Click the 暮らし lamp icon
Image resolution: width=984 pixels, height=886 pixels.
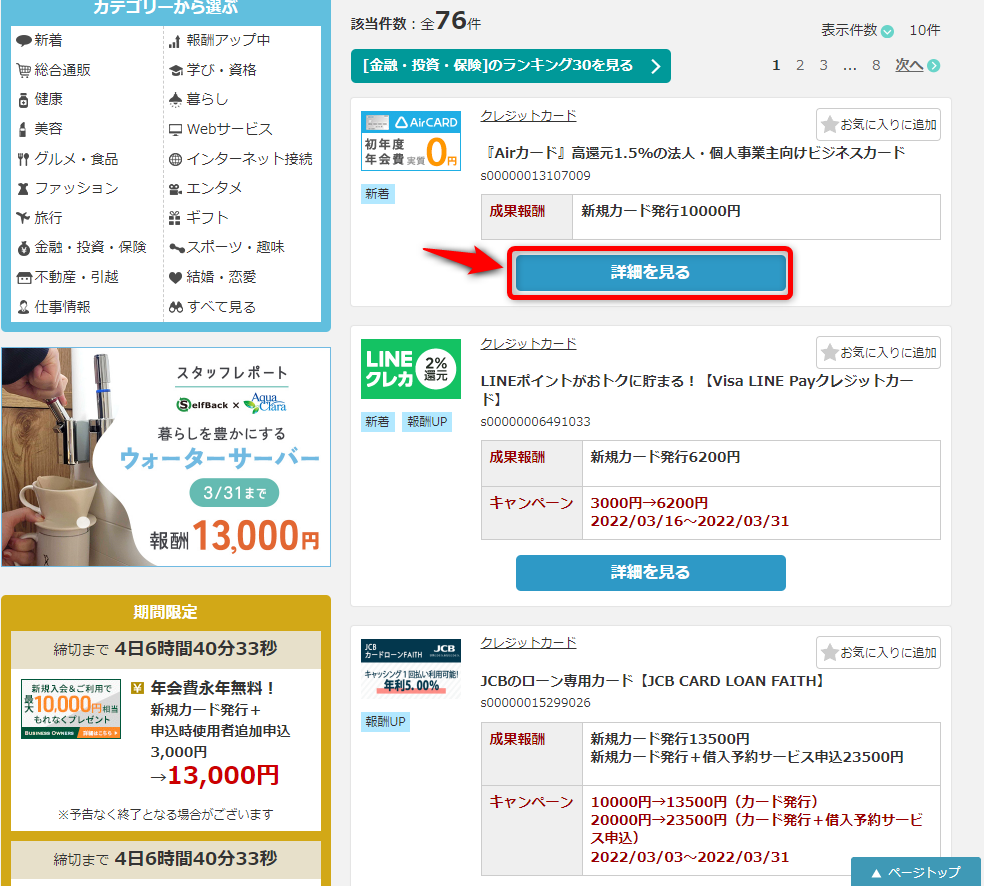point(176,100)
